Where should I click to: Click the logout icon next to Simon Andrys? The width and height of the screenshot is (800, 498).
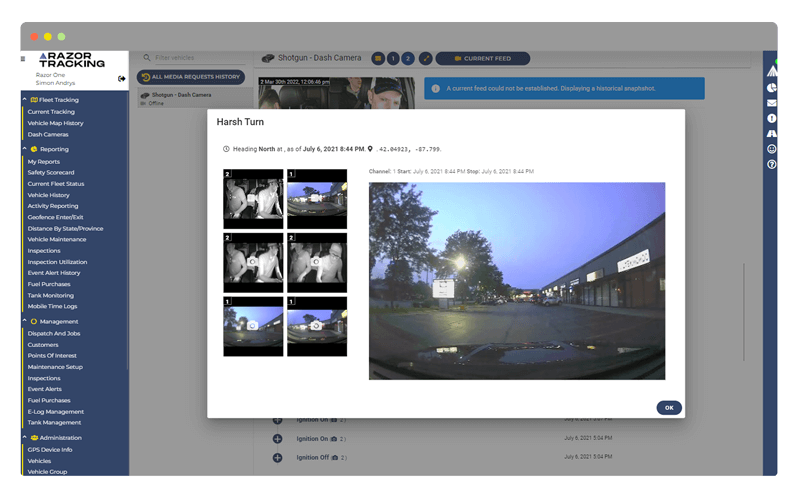121,79
